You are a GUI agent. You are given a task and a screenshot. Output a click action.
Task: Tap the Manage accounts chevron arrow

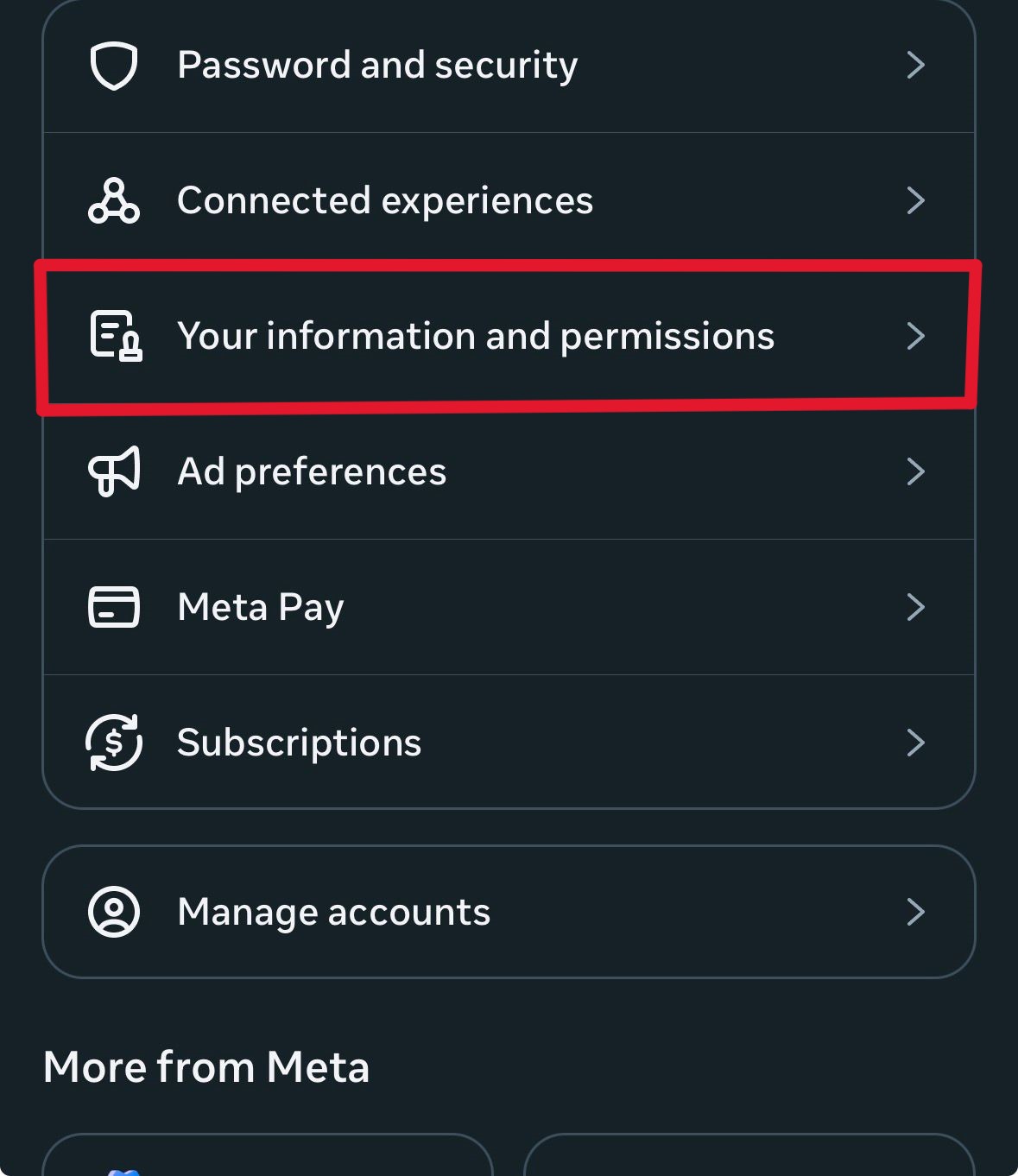915,912
